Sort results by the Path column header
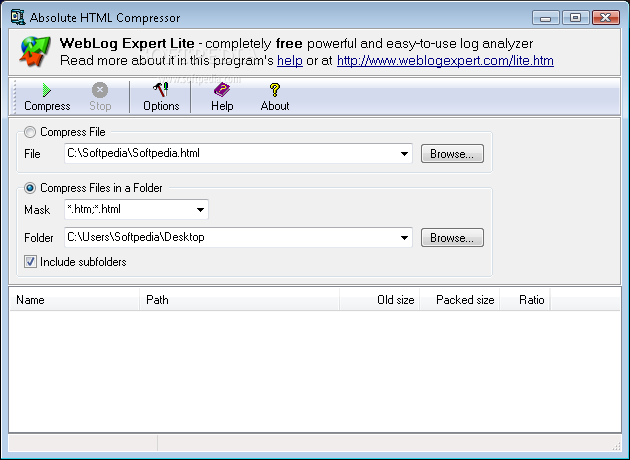The image size is (630, 460). tap(239, 300)
